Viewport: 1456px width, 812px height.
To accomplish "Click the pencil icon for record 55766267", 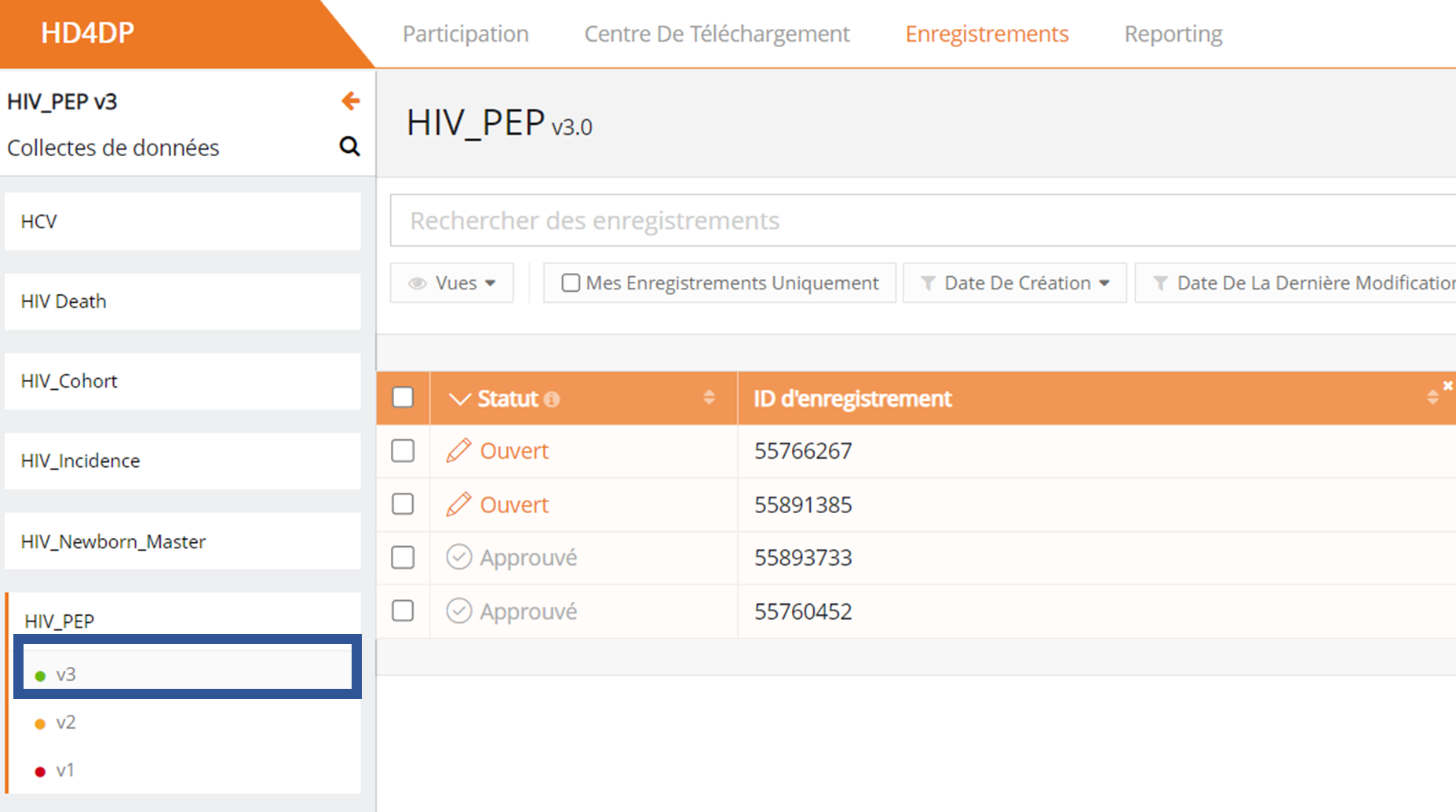I will tap(458, 451).
